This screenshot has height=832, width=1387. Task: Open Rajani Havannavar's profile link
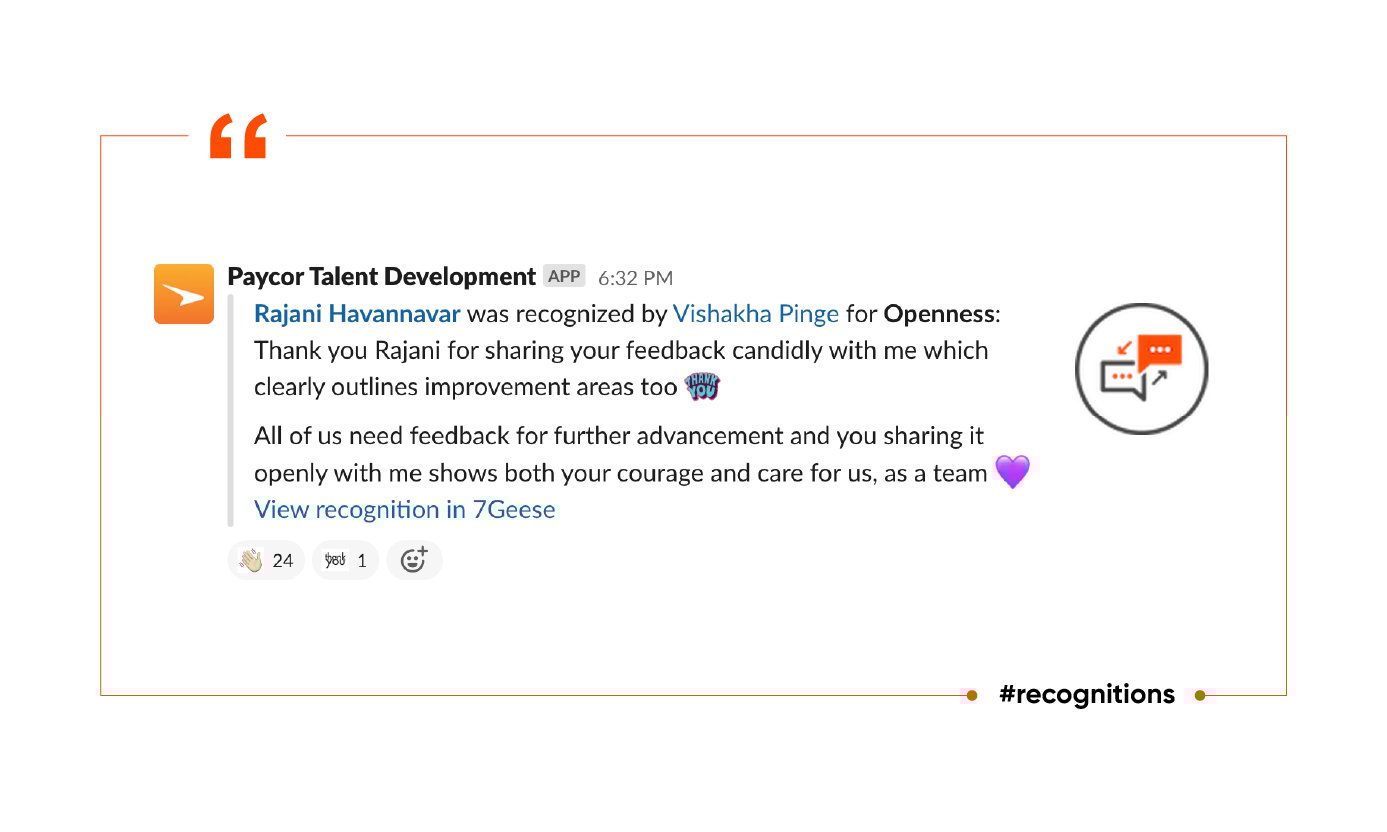coord(357,314)
